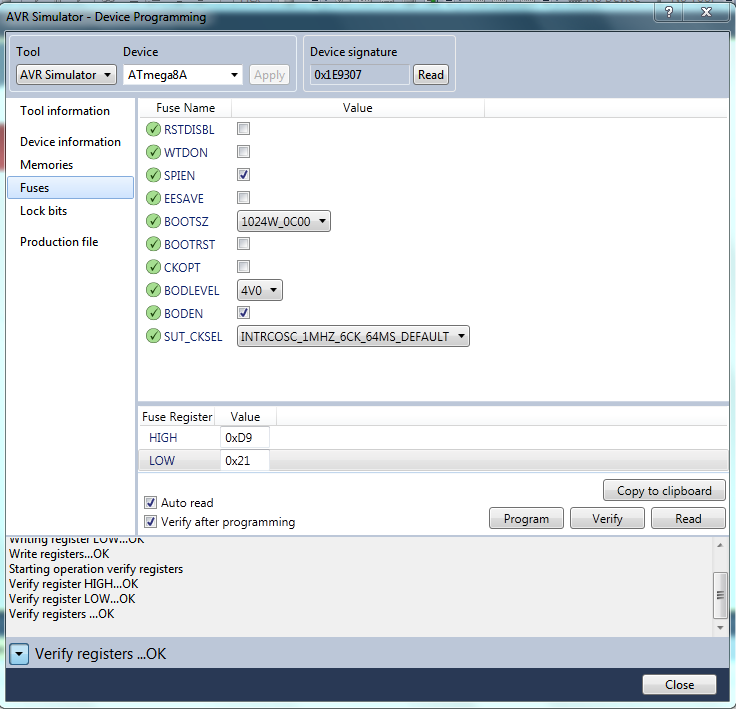736x709 pixels.
Task: Open the Device dropdown showing ATmega8A
Action: pos(183,75)
